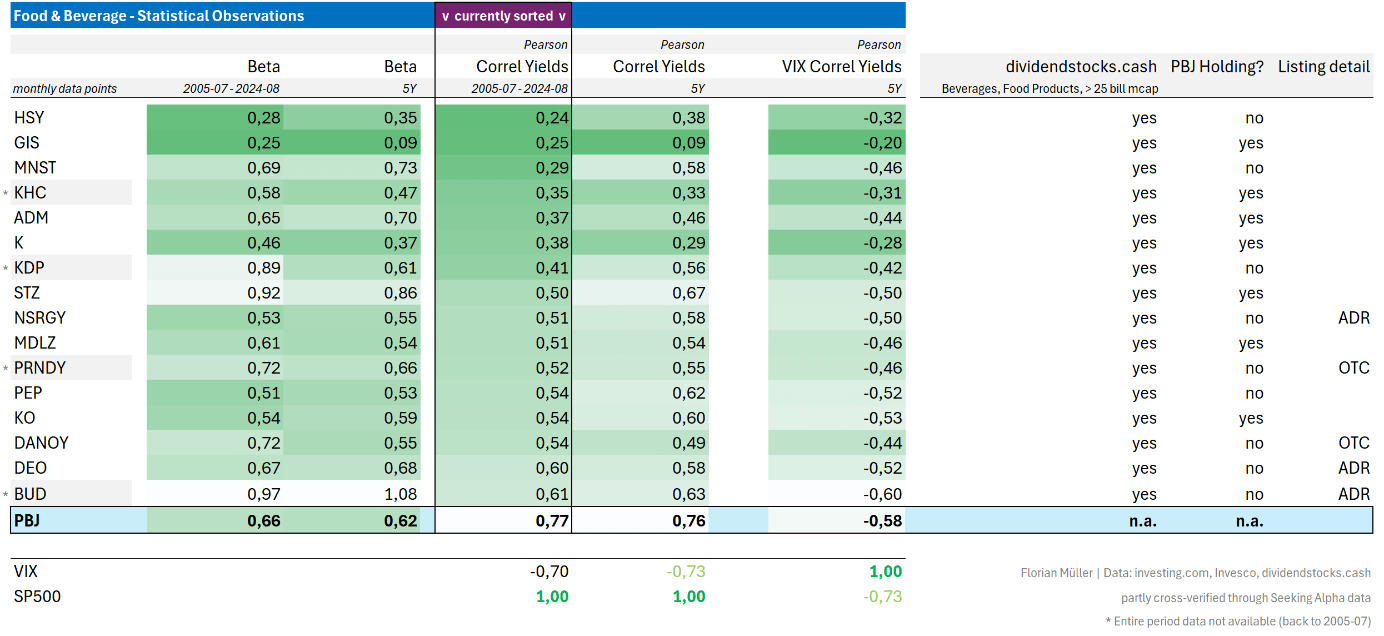Select the PEP ticker cell
The height and width of the screenshot is (636, 1384).
click(28, 393)
